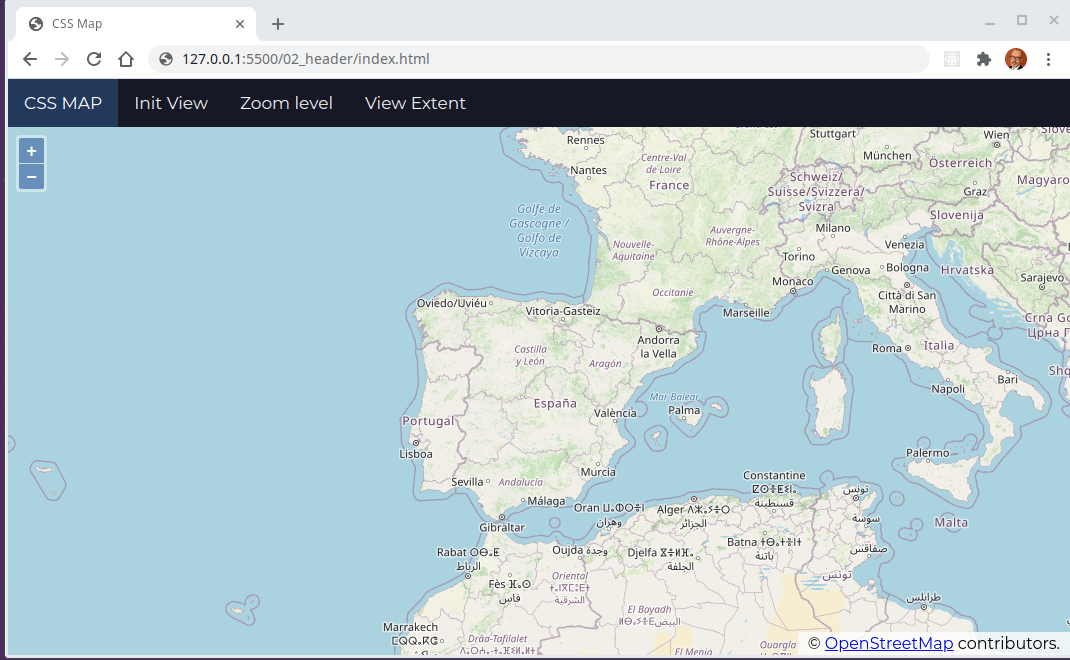Click the extension icon left of puzzle icon
1070x660 pixels.
coord(952,59)
